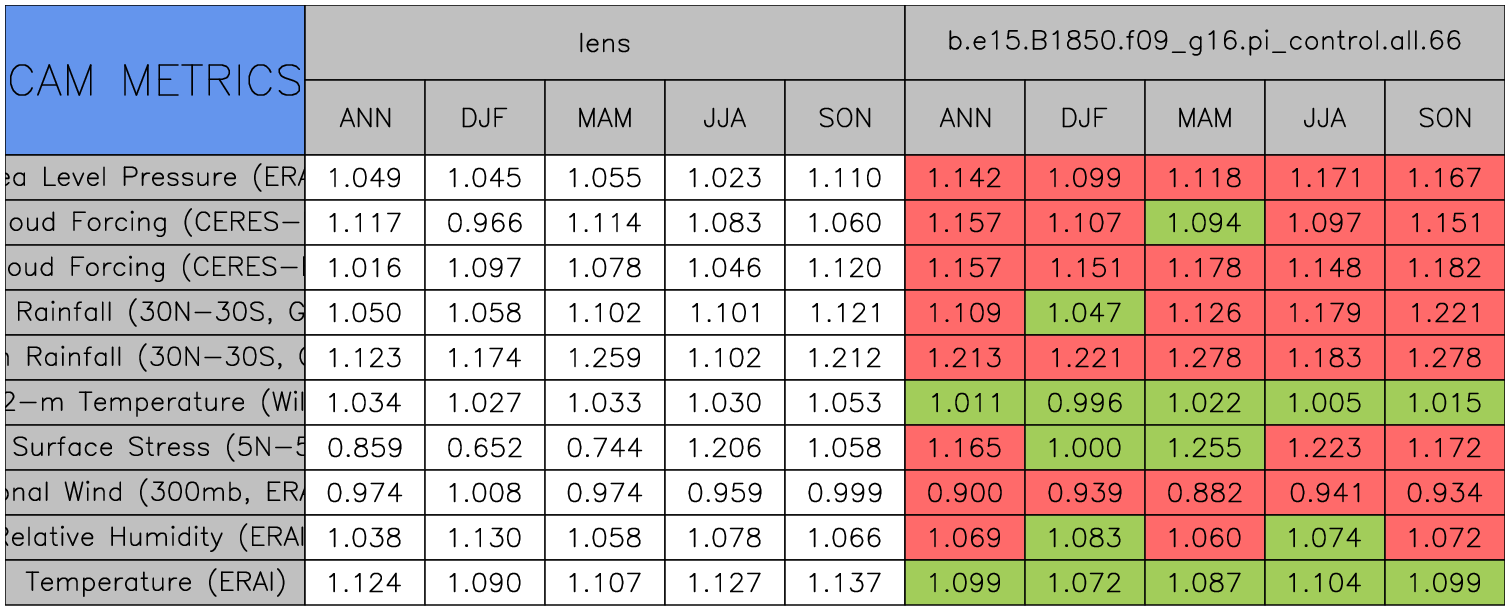Select the red cell showing 1.255

click(x=1204, y=448)
